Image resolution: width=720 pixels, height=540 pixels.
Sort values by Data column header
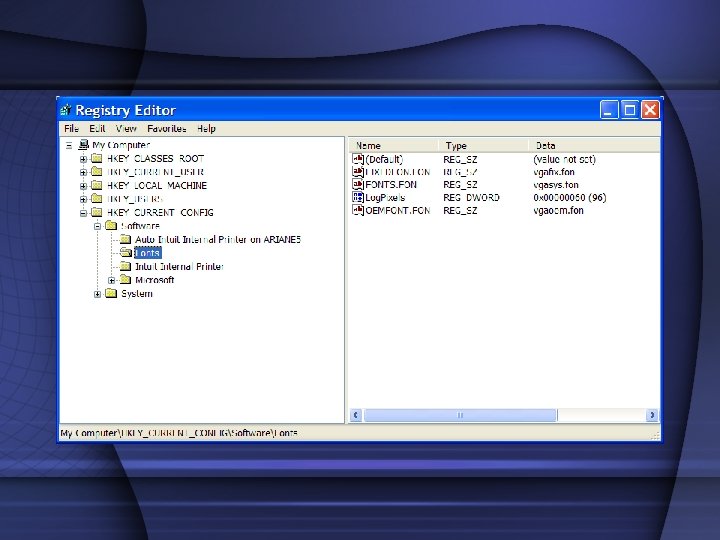point(594,146)
